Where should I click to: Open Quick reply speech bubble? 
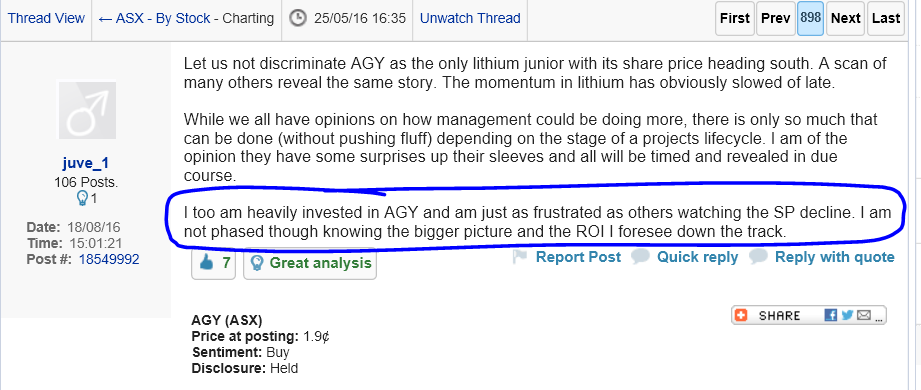click(640, 257)
